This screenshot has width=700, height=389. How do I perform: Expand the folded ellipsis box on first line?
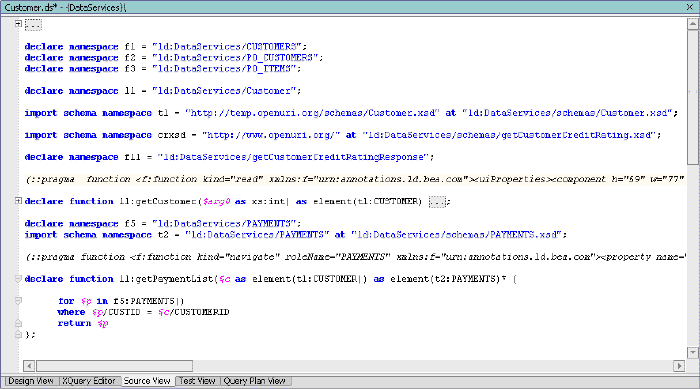click(33, 25)
